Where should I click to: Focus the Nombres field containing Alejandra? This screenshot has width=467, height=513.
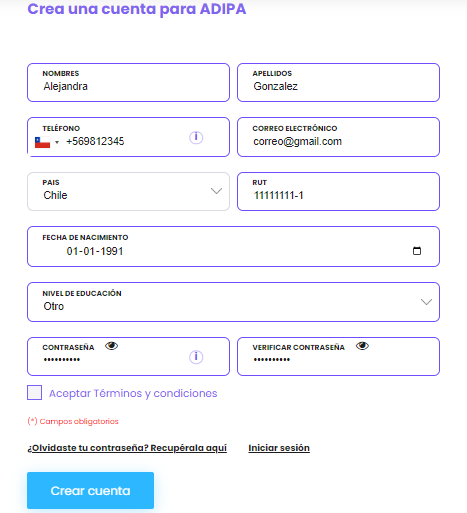128,82
